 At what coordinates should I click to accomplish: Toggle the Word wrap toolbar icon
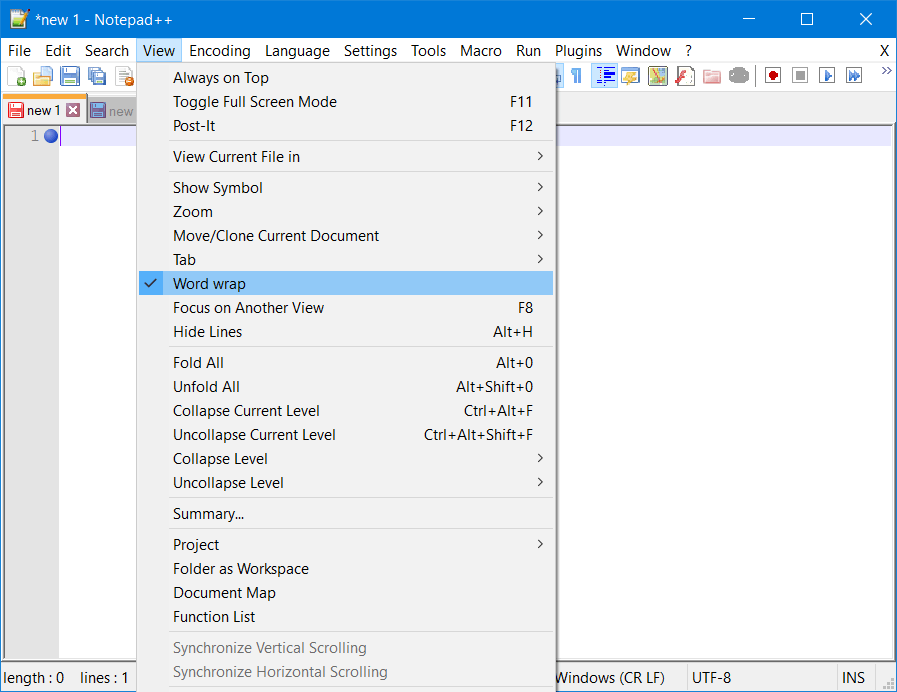[x=605, y=74]
